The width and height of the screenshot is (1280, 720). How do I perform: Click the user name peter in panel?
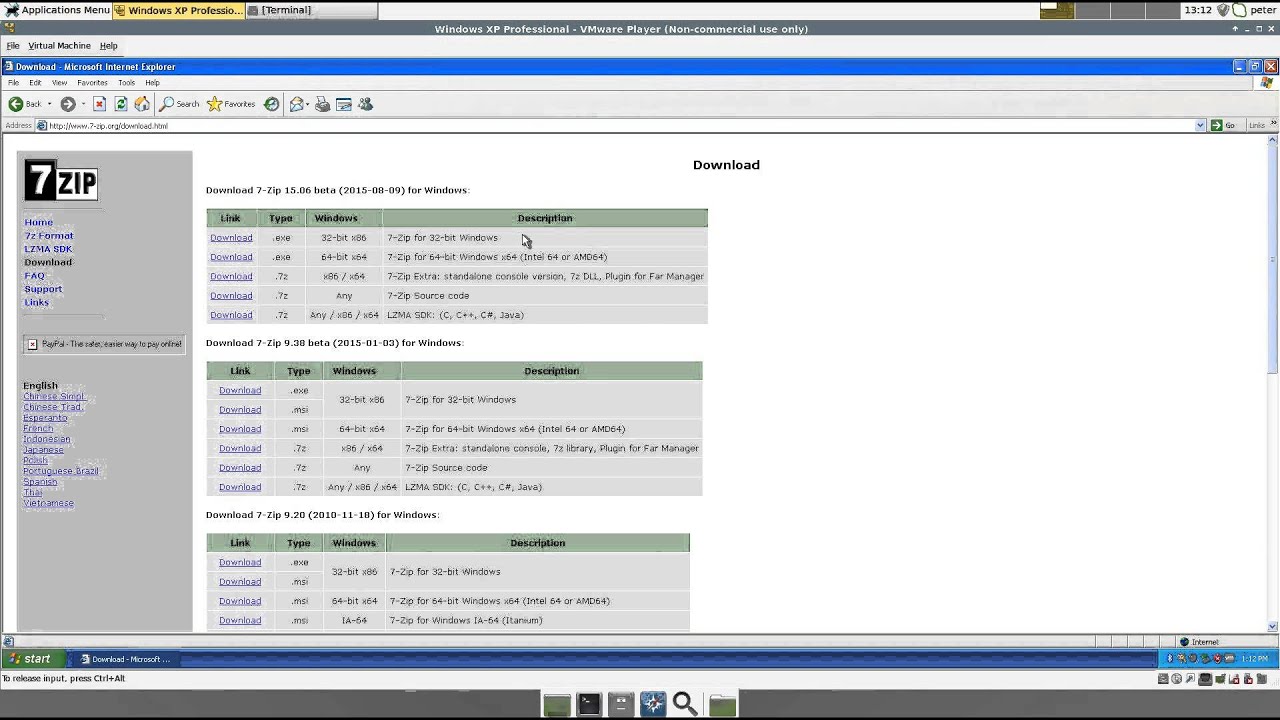pos(1262,10)
